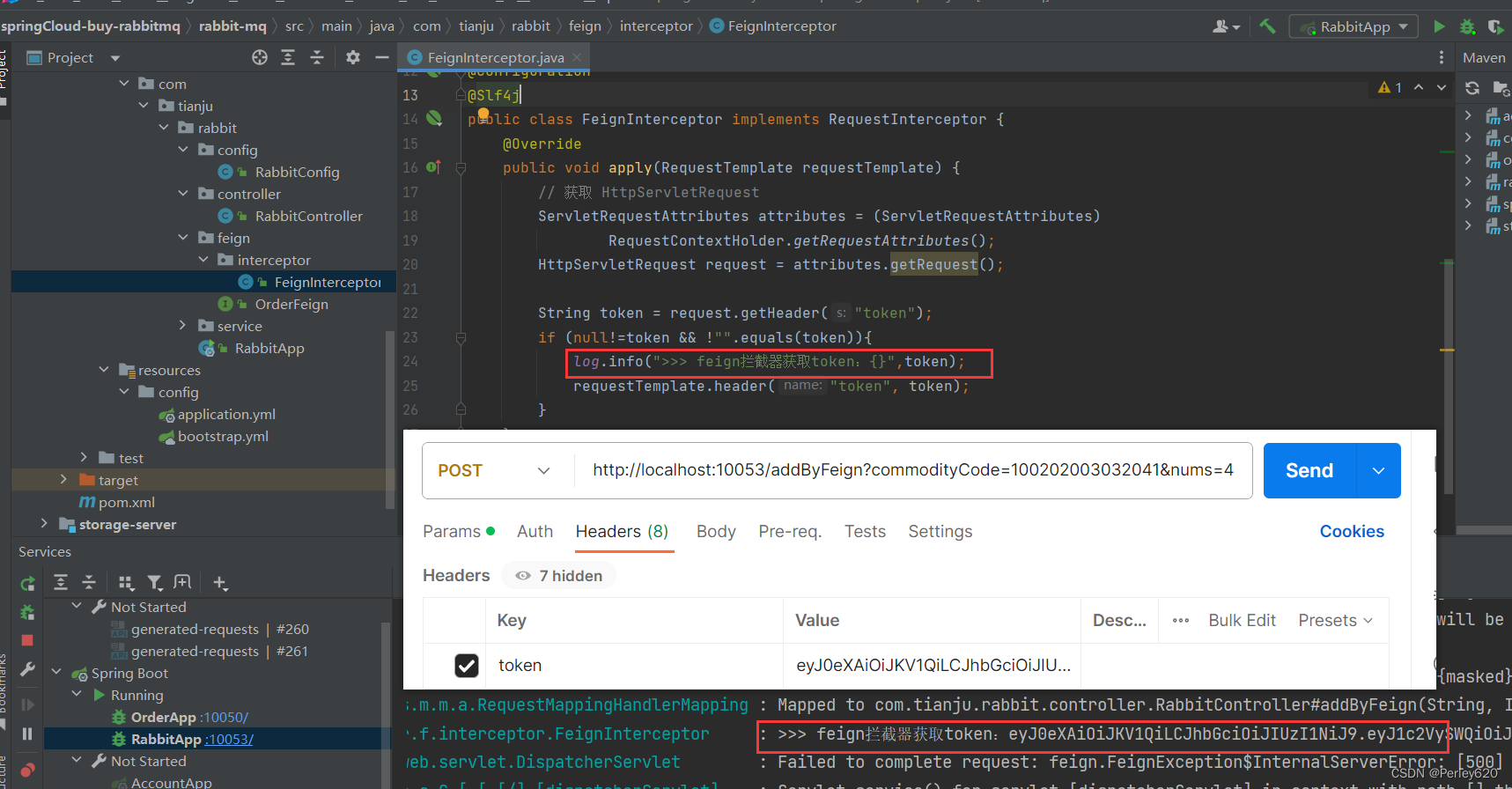Open the Send button dropdown arrow

coord(1379,470)
